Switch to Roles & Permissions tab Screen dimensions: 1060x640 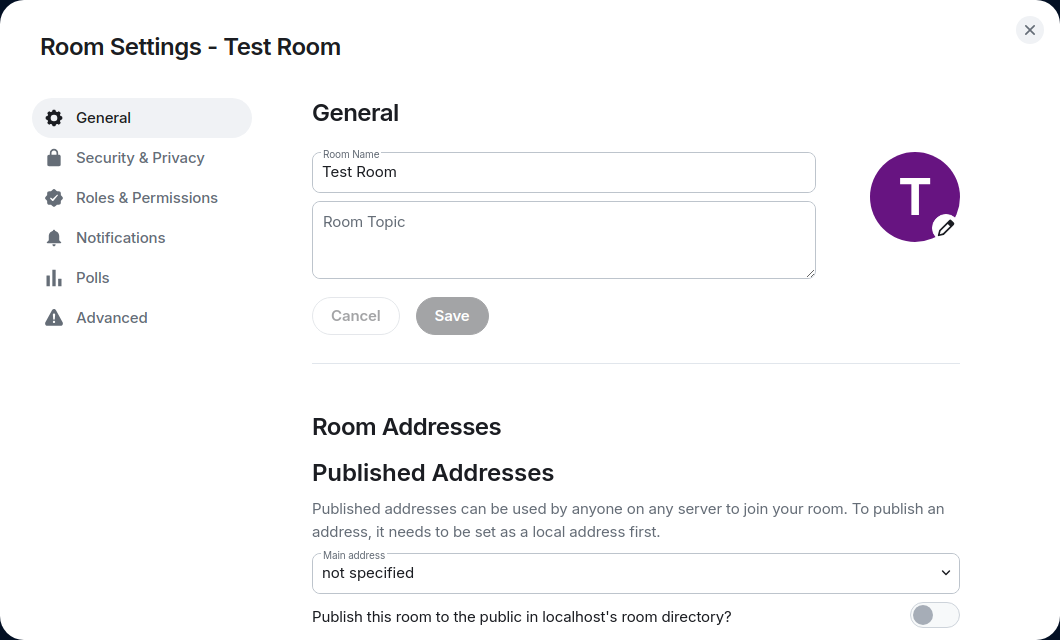(x=146, y=198)
